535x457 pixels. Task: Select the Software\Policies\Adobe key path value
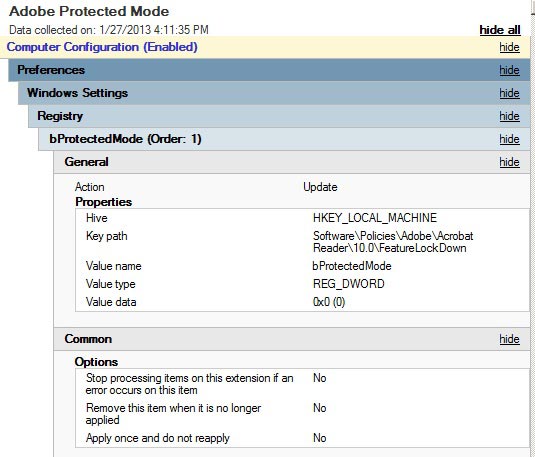coord(393,242)
